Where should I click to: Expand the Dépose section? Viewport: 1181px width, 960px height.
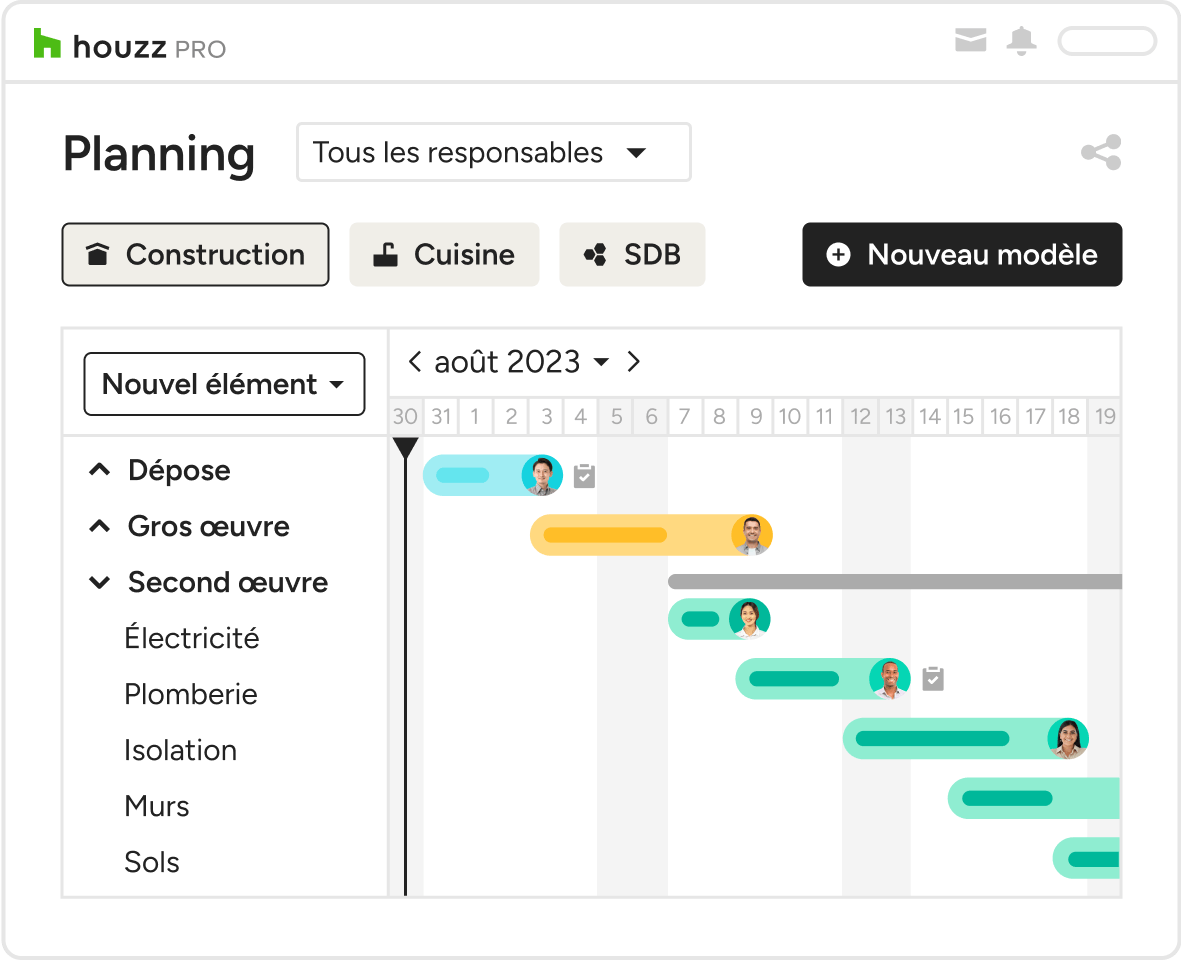coord(100,470)
